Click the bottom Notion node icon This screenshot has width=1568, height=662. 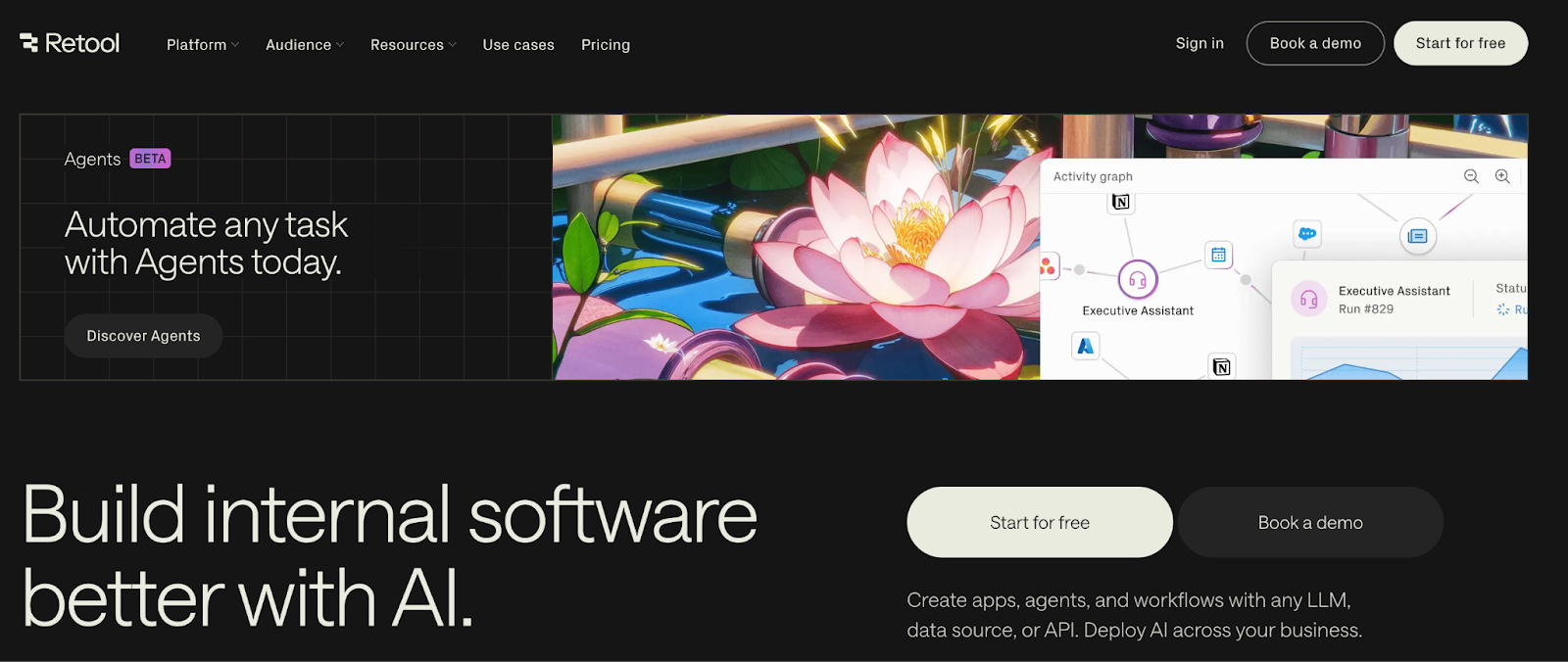pyautogui.click(x=1221, y=366)
